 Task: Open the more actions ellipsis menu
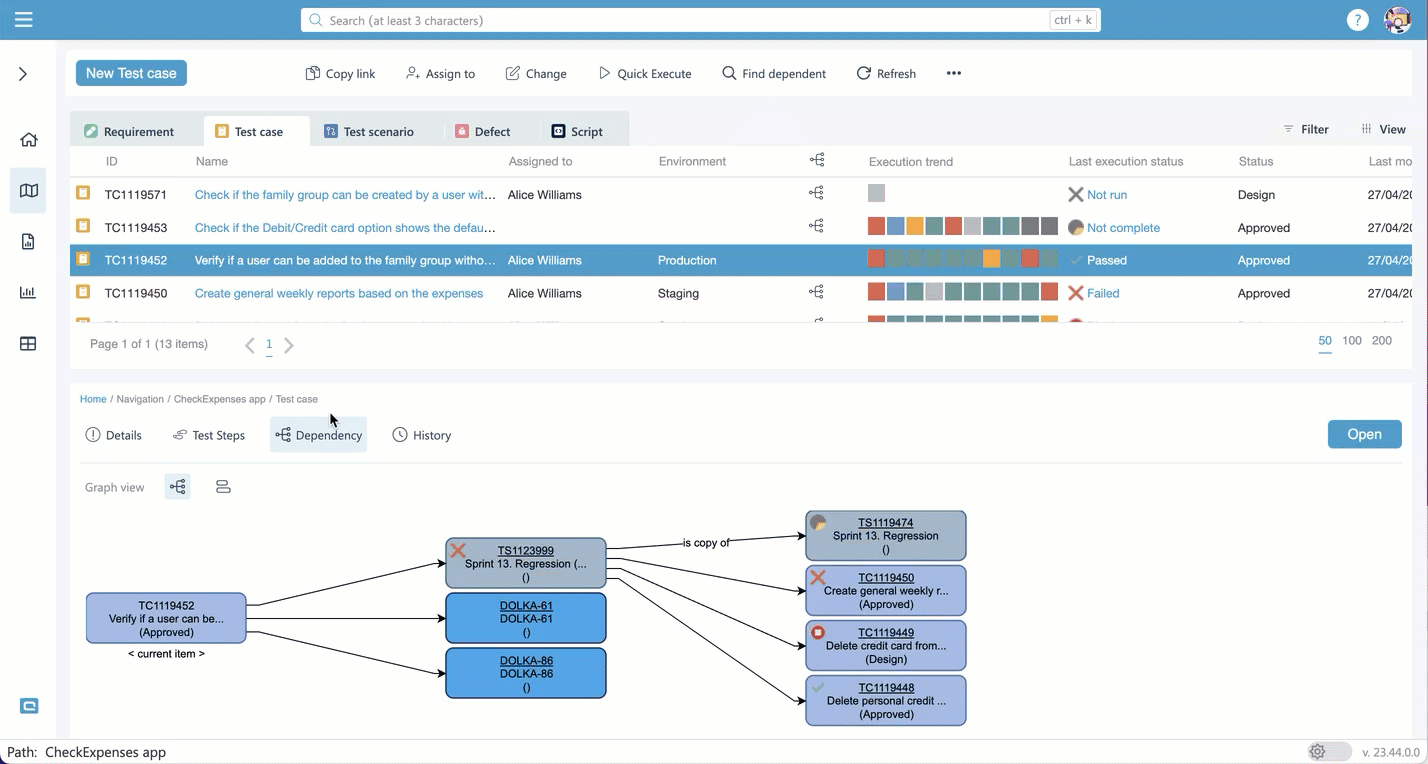pos(953,73)
